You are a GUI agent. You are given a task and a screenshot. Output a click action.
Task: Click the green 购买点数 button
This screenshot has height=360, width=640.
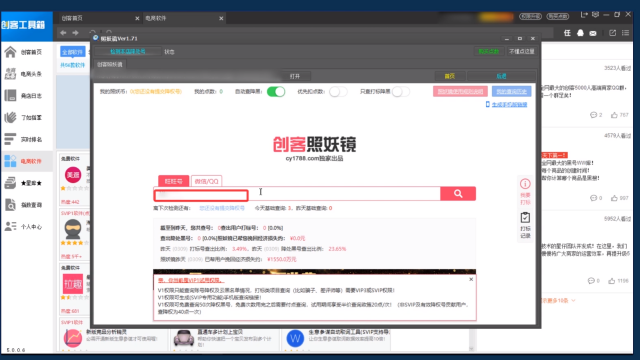[489, 51]
